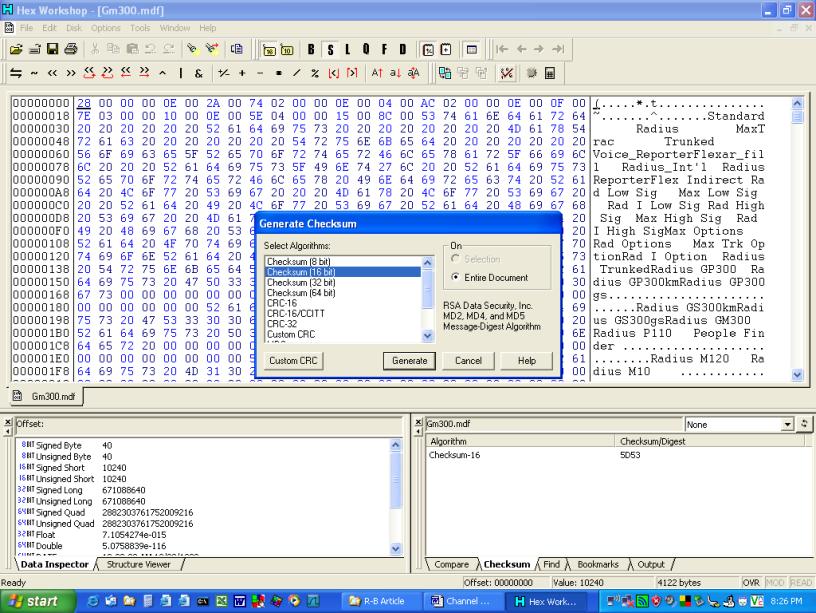
Task: Open the Tools menu
Action: pyautogui.click(x=140, y=28)
